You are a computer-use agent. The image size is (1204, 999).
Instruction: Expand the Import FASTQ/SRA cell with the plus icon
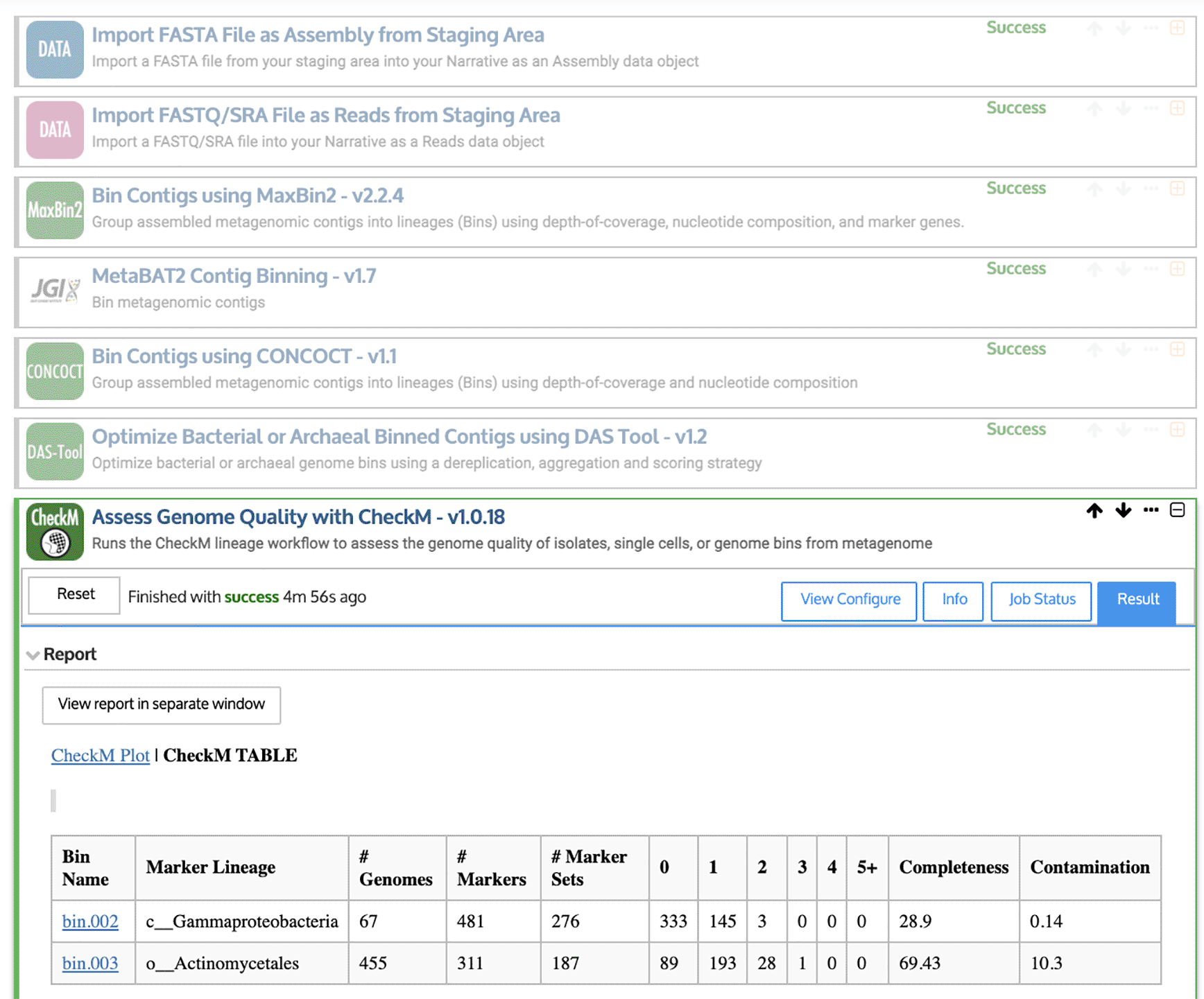pyautogui.click(x=1177, y=108)
